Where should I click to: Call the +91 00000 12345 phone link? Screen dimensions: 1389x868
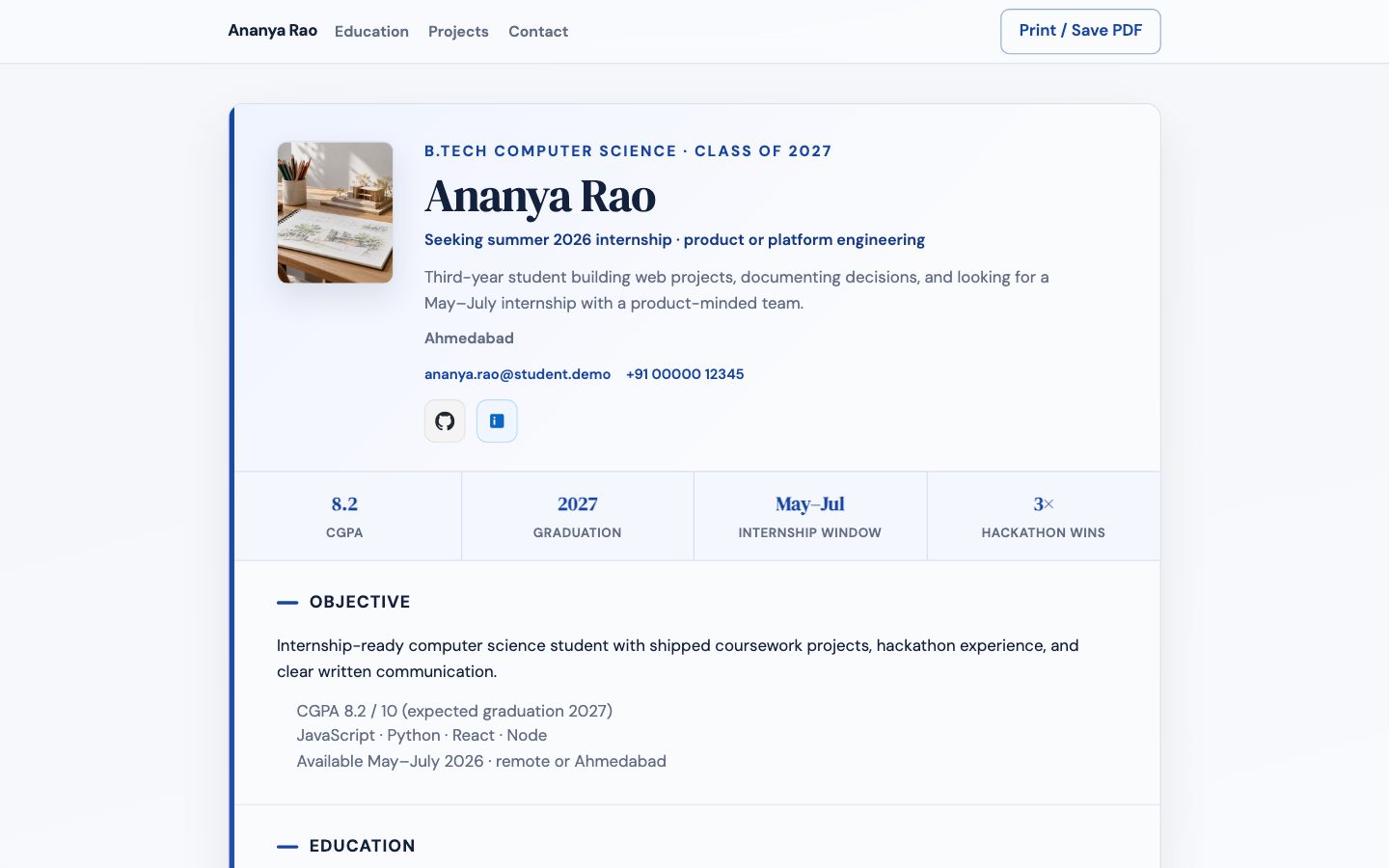pos(685,374)
